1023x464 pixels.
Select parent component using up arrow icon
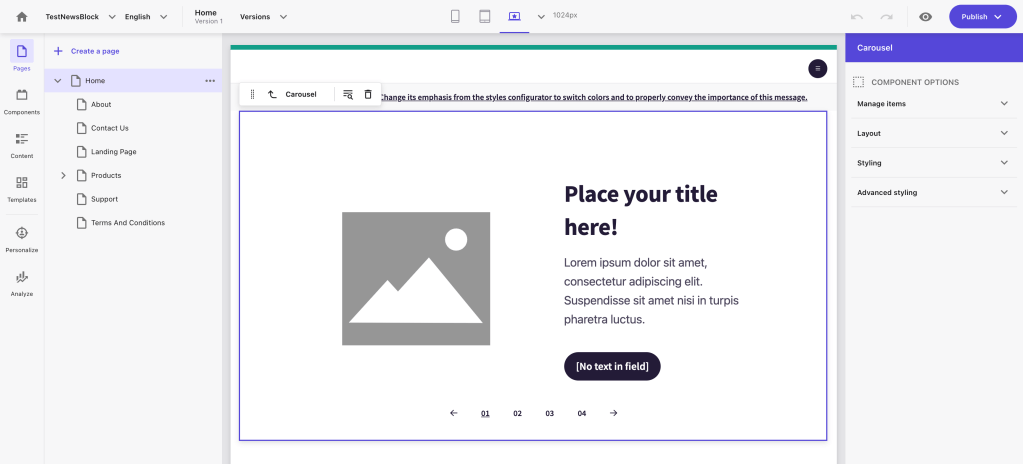(x=272, y=94)
